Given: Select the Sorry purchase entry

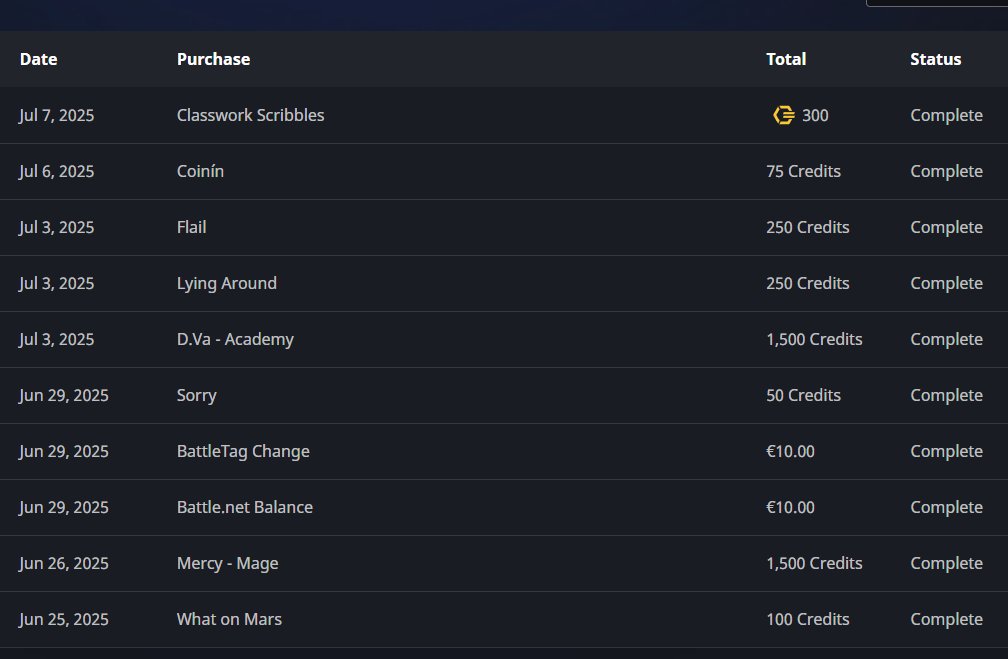Looking at the screenshot, I should [196, 395].
